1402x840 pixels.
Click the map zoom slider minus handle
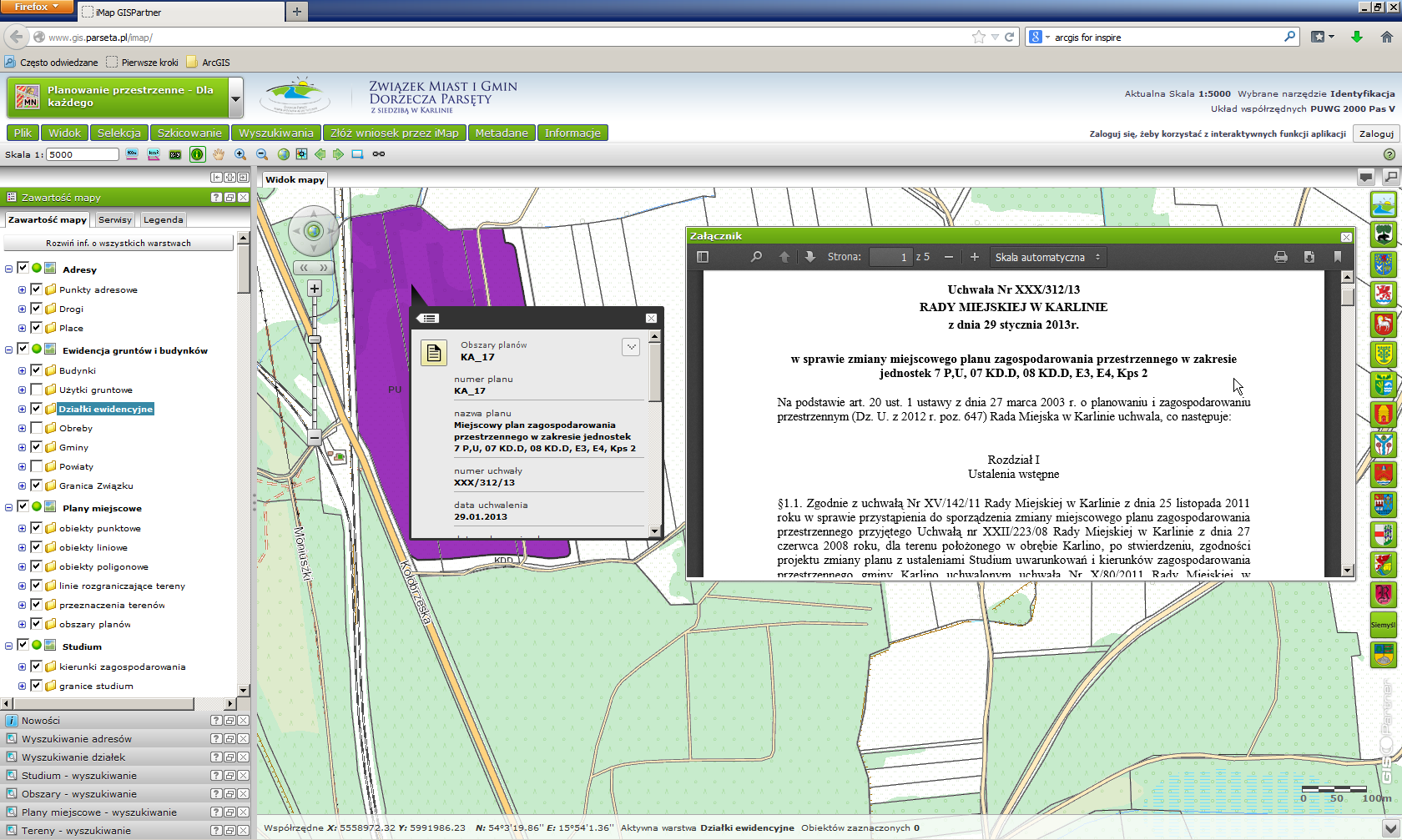[x=315, y=437]
